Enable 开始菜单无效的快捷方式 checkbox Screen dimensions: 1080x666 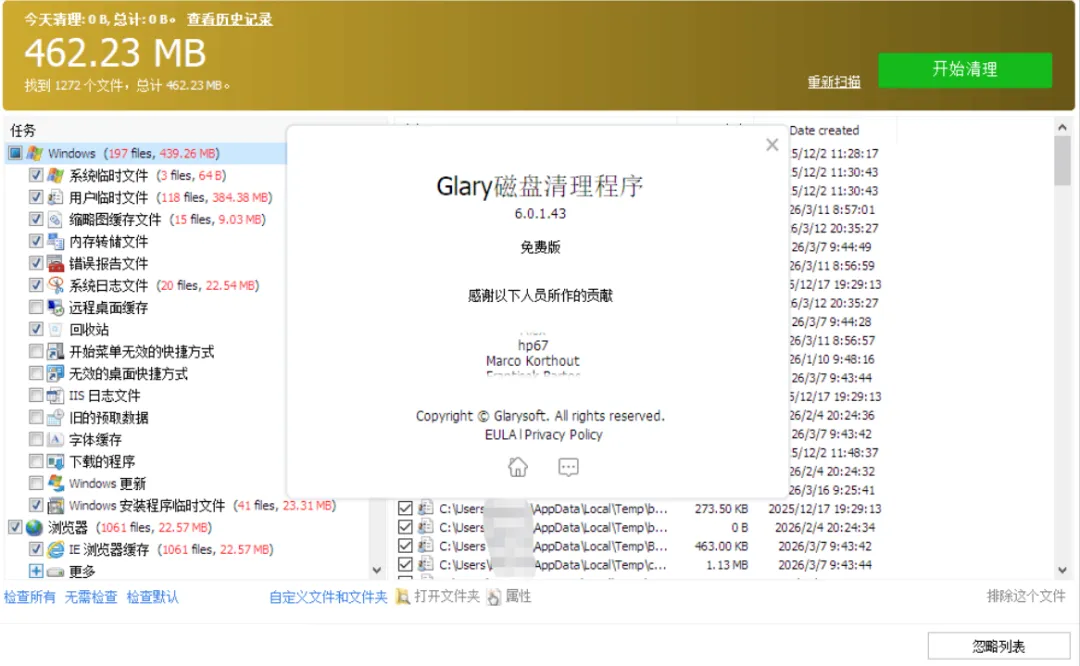(x=36, y=351)
